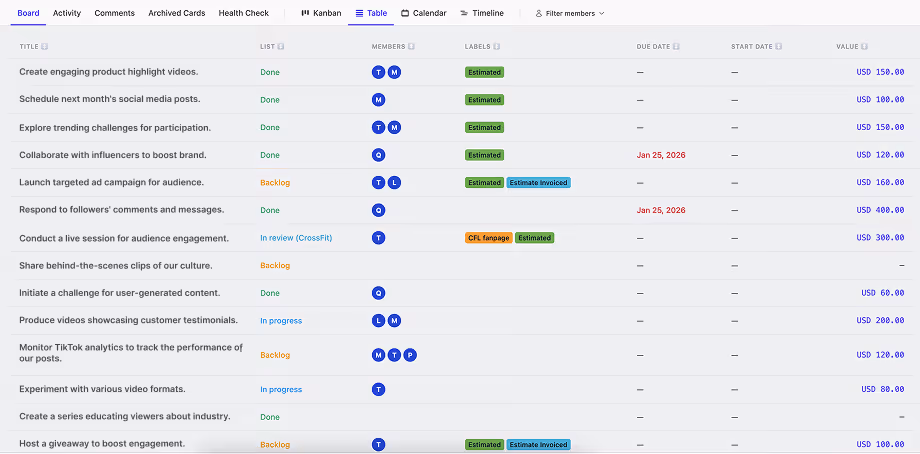Click due date on Respond to followers' comments row
The height and width of the screenshot is (454, 920).
point(661,210)
